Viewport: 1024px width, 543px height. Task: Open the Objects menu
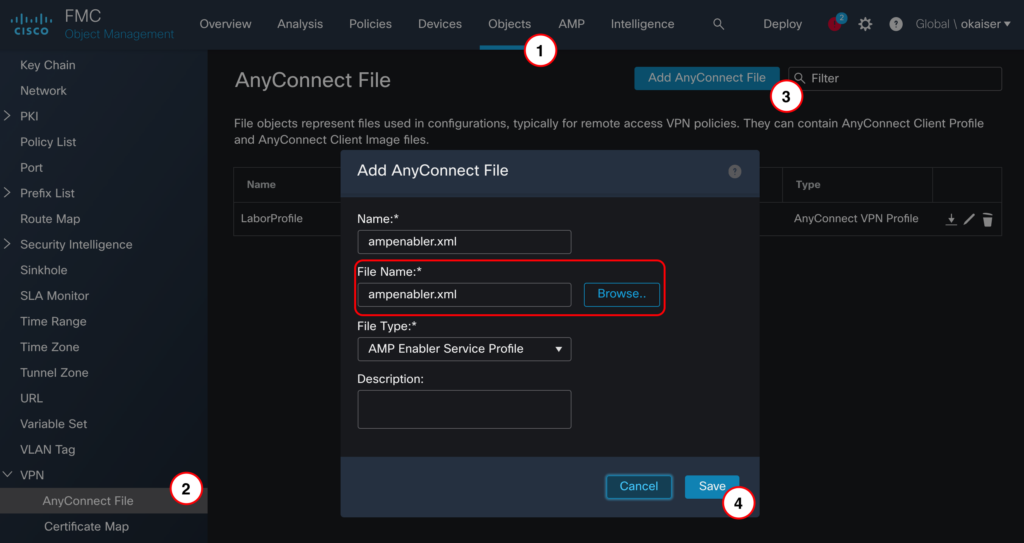(509, 24)
